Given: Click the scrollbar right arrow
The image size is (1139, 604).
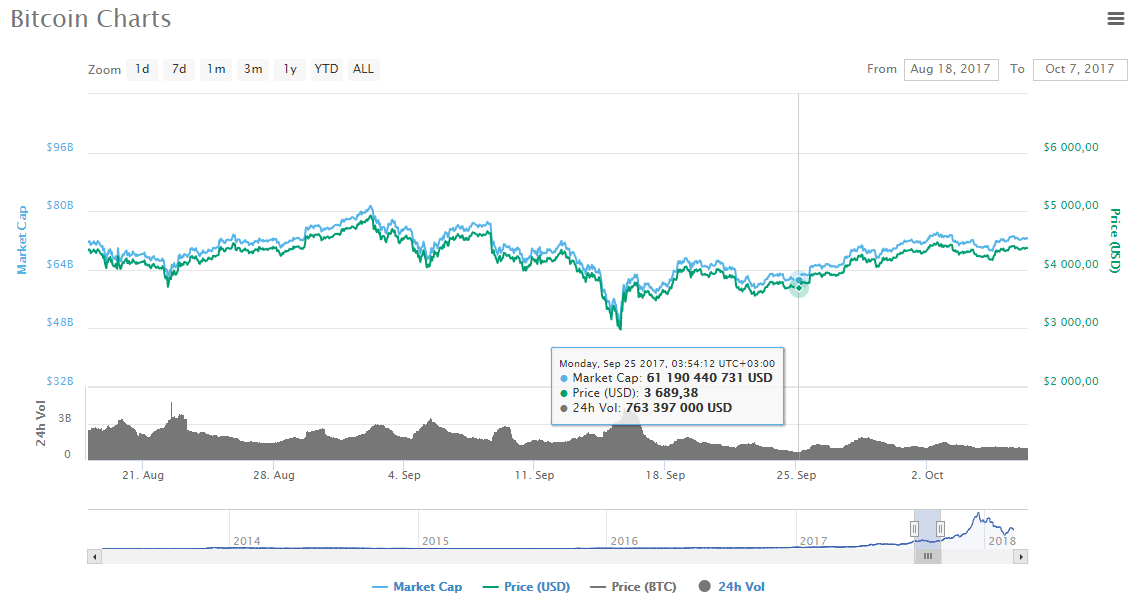Looking at the screenshot, I should click(x=1021, y=557).
